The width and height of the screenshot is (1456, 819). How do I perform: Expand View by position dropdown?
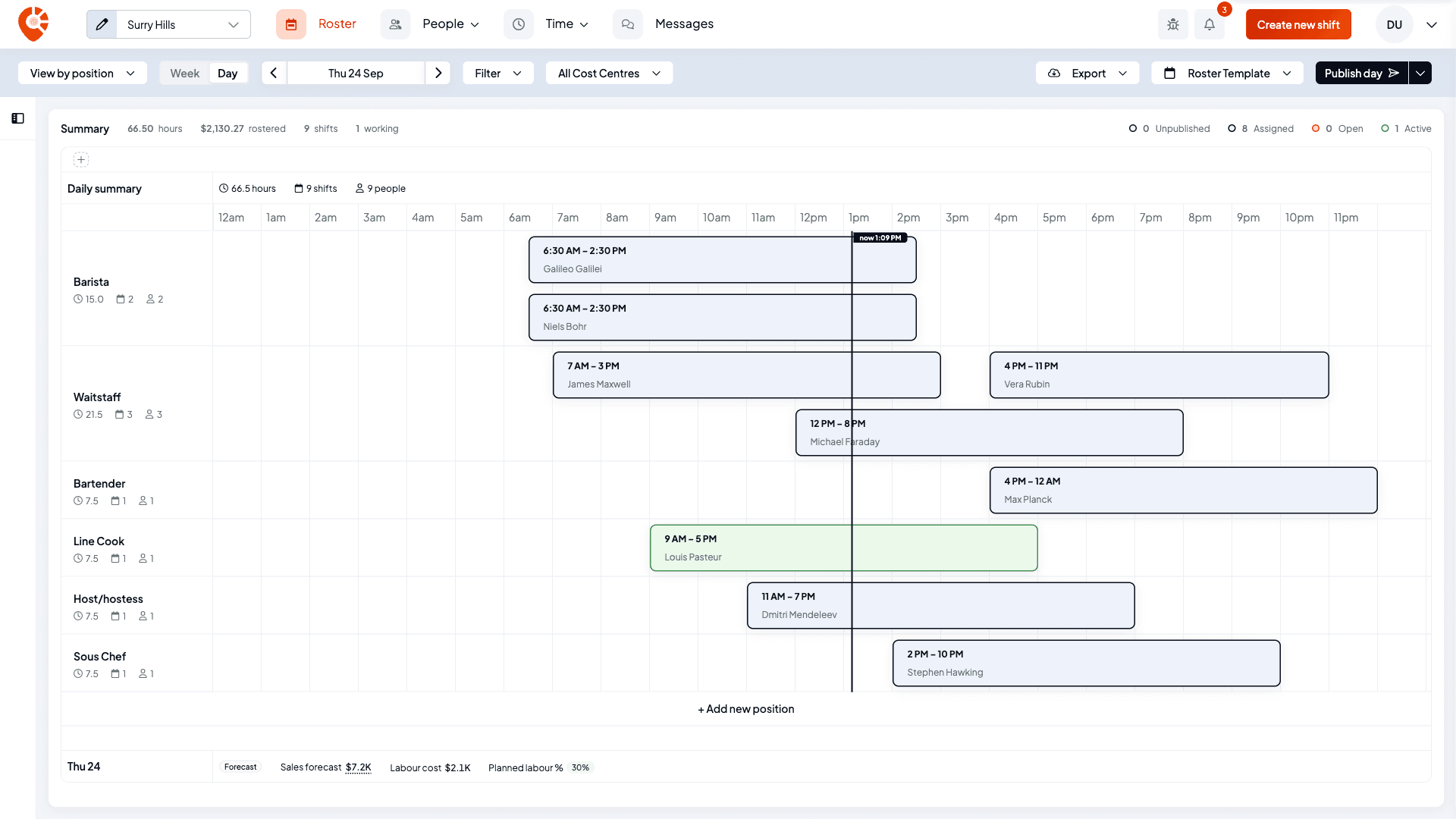[x=83, y=73]
